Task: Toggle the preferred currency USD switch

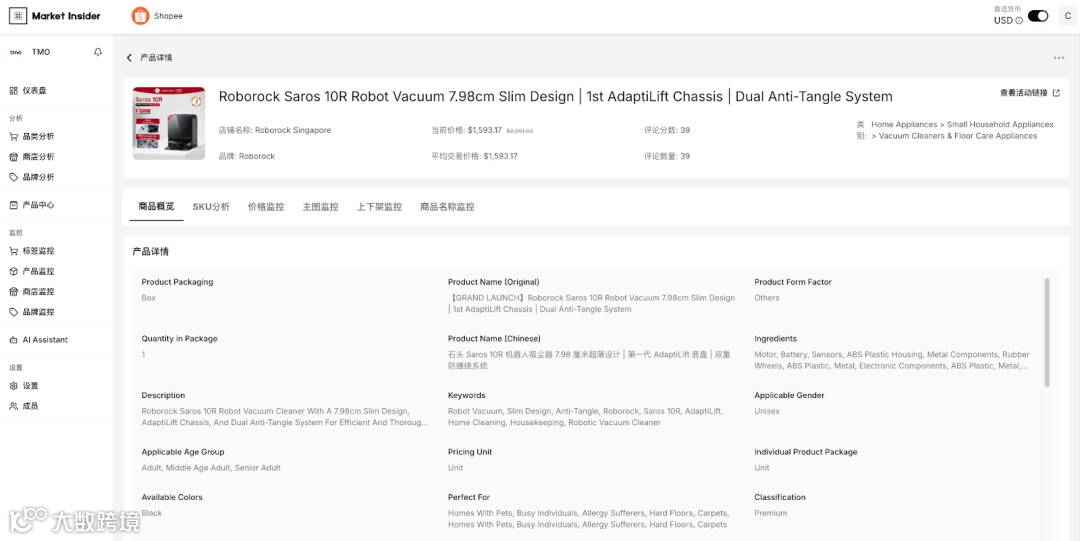Action: click(1038, 16)
